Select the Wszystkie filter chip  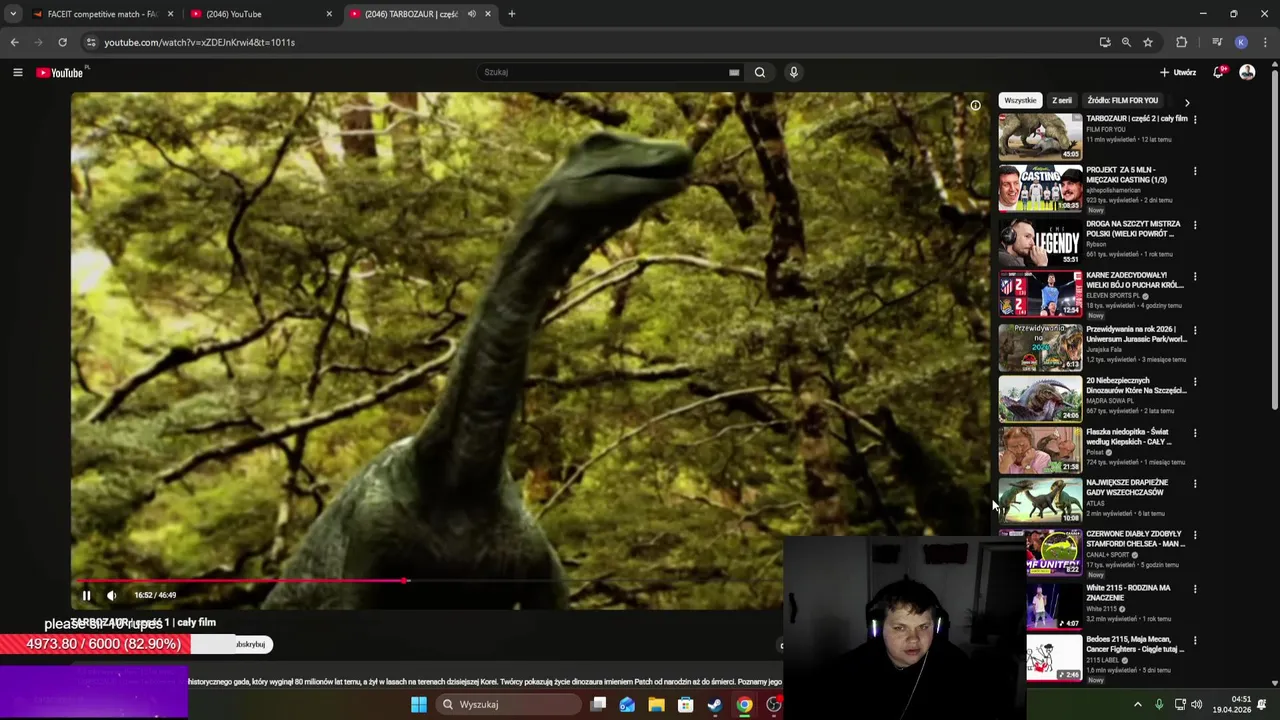[1020, 100]
